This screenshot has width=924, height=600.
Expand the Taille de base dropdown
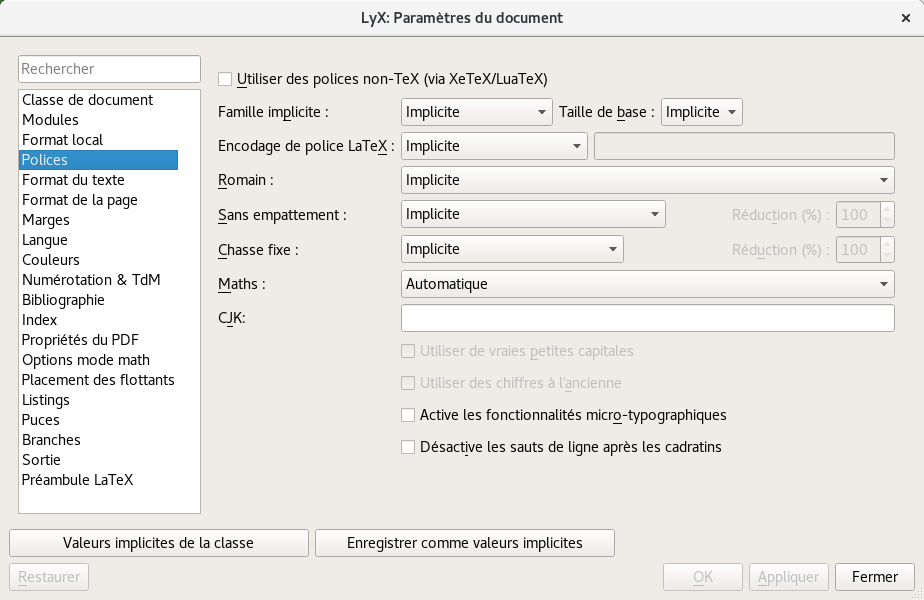tap(701, 112)
